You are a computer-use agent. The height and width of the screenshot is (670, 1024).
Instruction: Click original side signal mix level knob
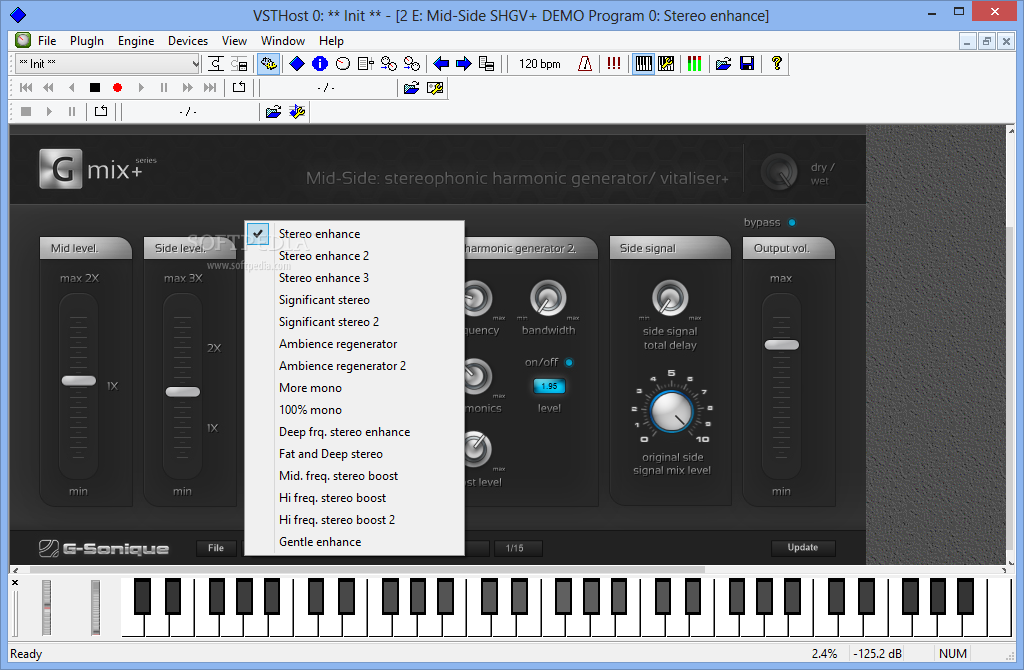point(671,411)
